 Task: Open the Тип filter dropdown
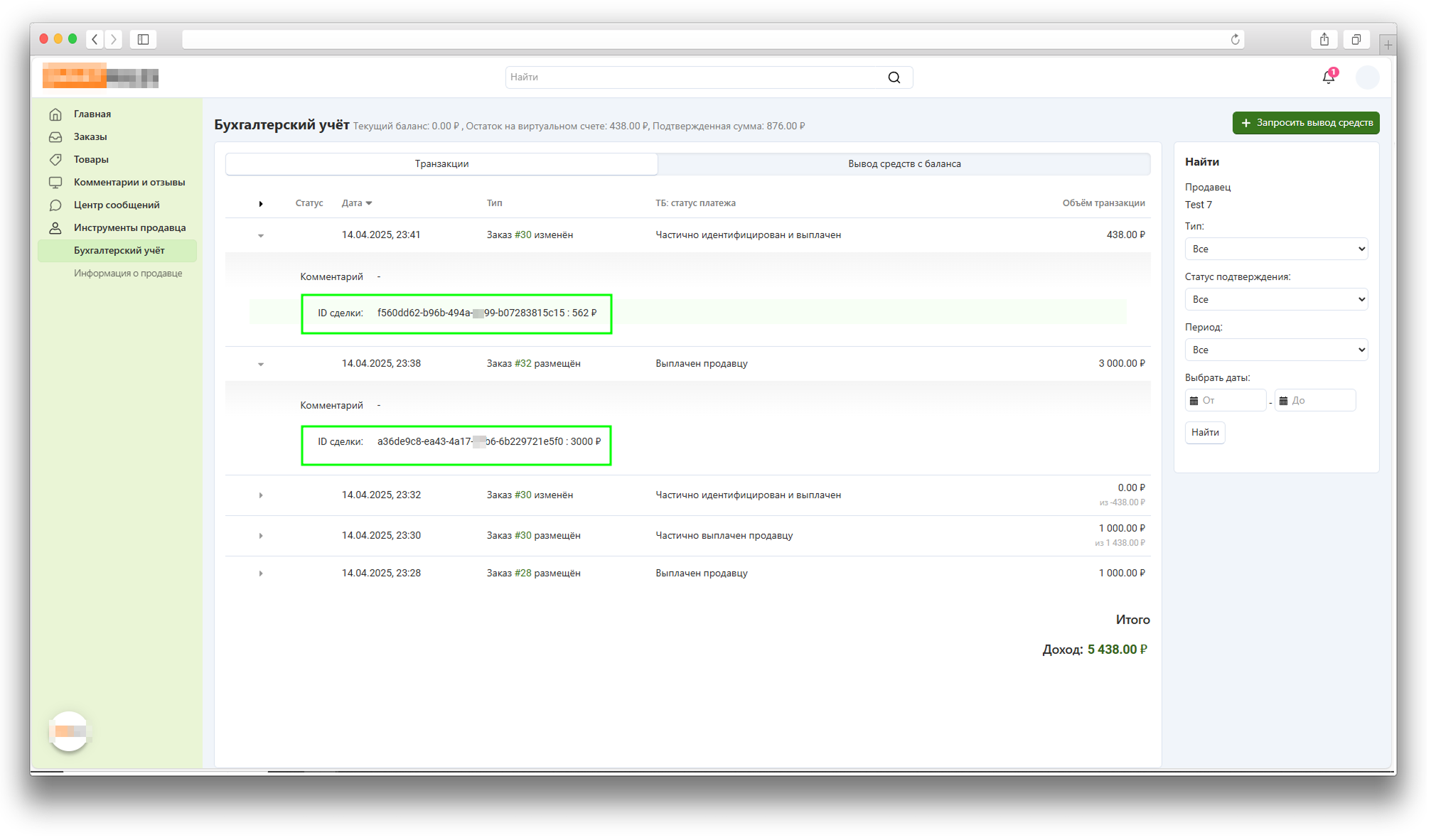(1275, 249)
